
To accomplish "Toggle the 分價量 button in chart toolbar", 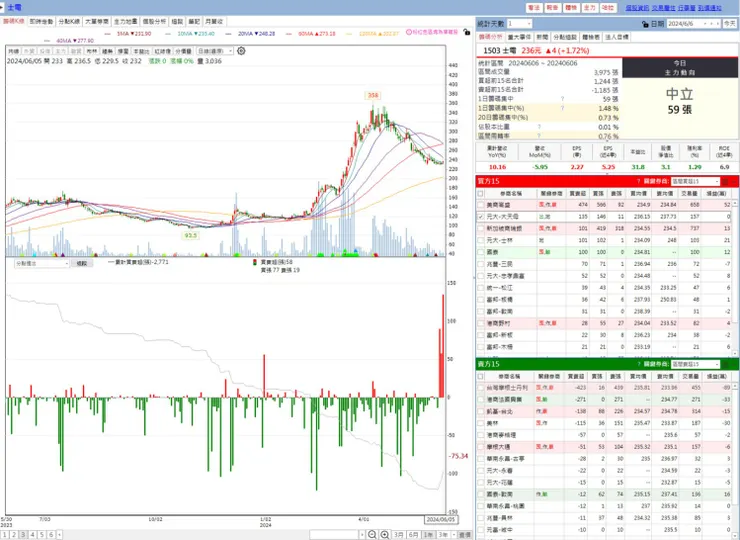I will [x=183, y=51].
